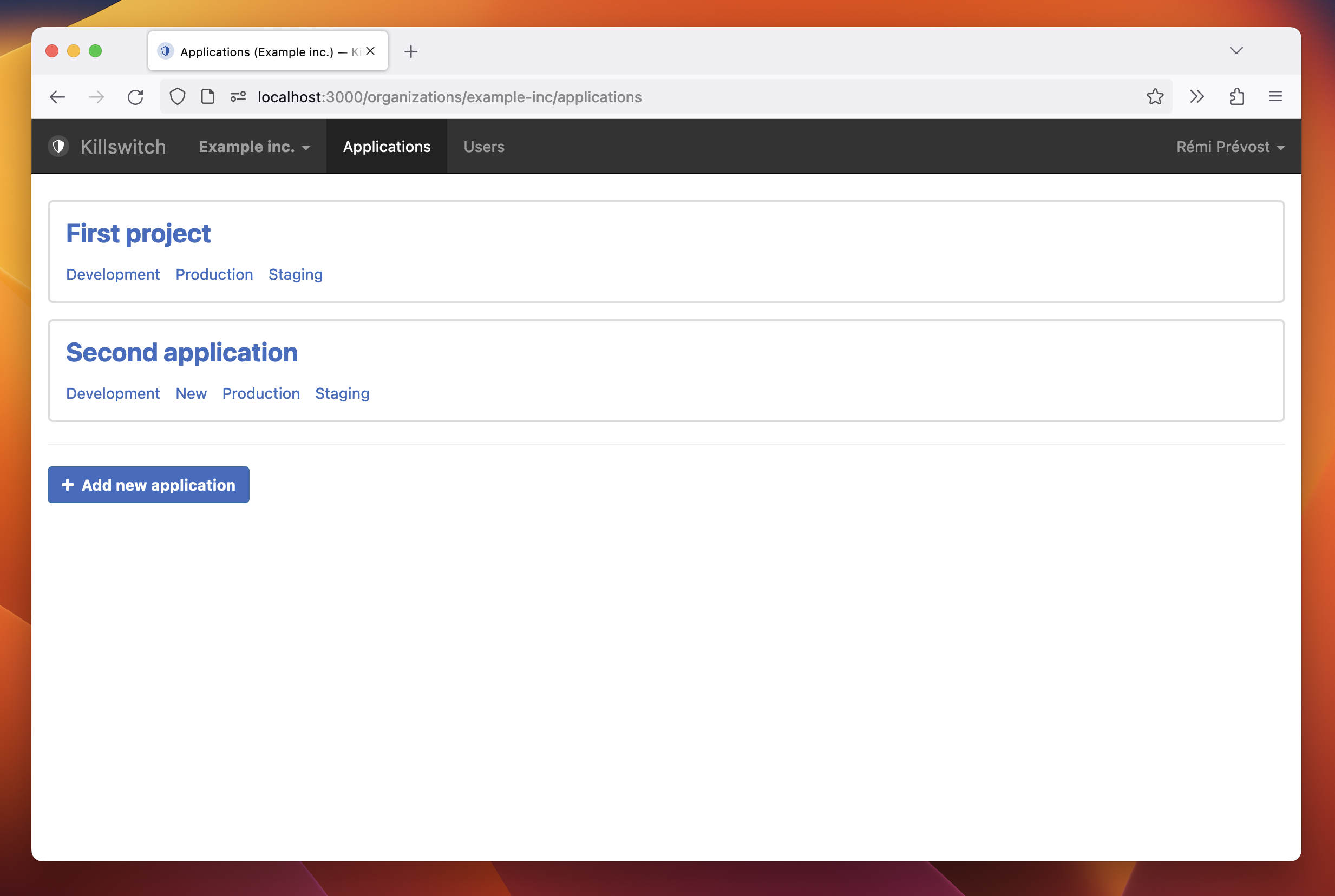
Task: Open the Second application link
Action: coord(182,353)
